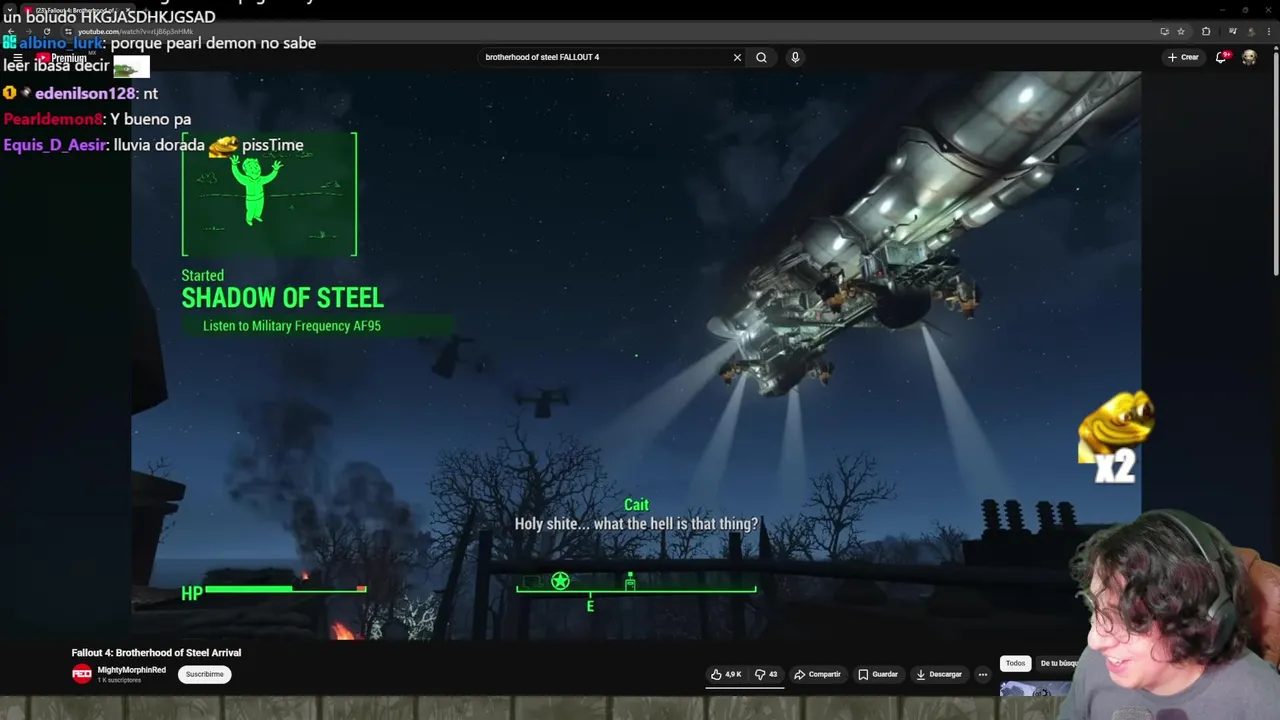Select the De tu búsqueda chip
1280x720 pixels.
pyautogui.click(x=1058, y=663)
